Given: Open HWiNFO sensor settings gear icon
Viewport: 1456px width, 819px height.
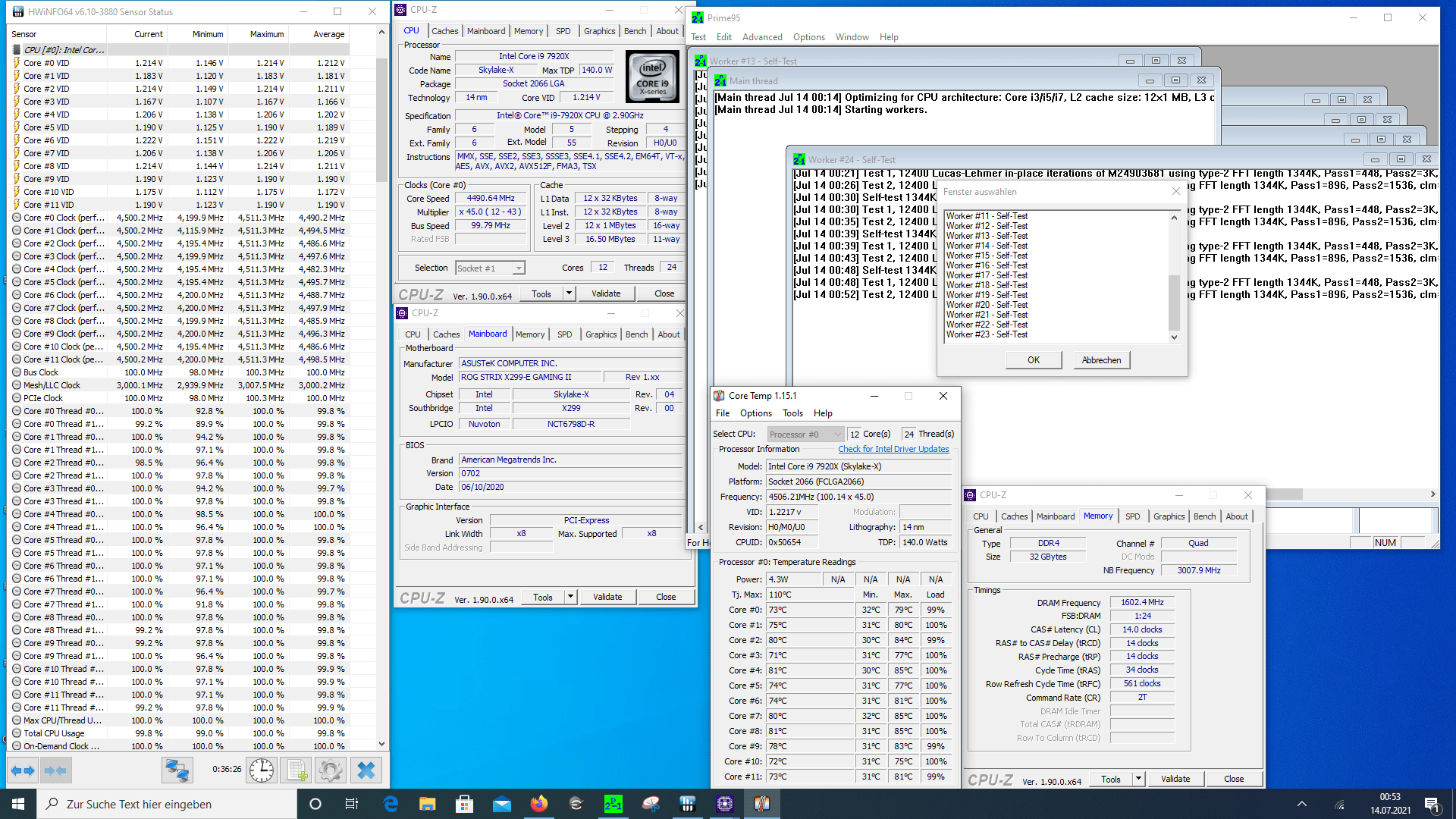Looking at the screenshot, I should click(x=331, y=770).
